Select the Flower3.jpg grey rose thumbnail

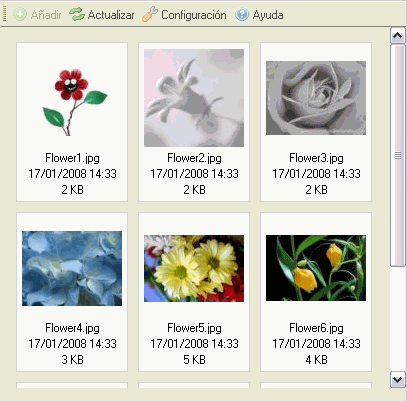pyautogui.click(x=316, y=98)
